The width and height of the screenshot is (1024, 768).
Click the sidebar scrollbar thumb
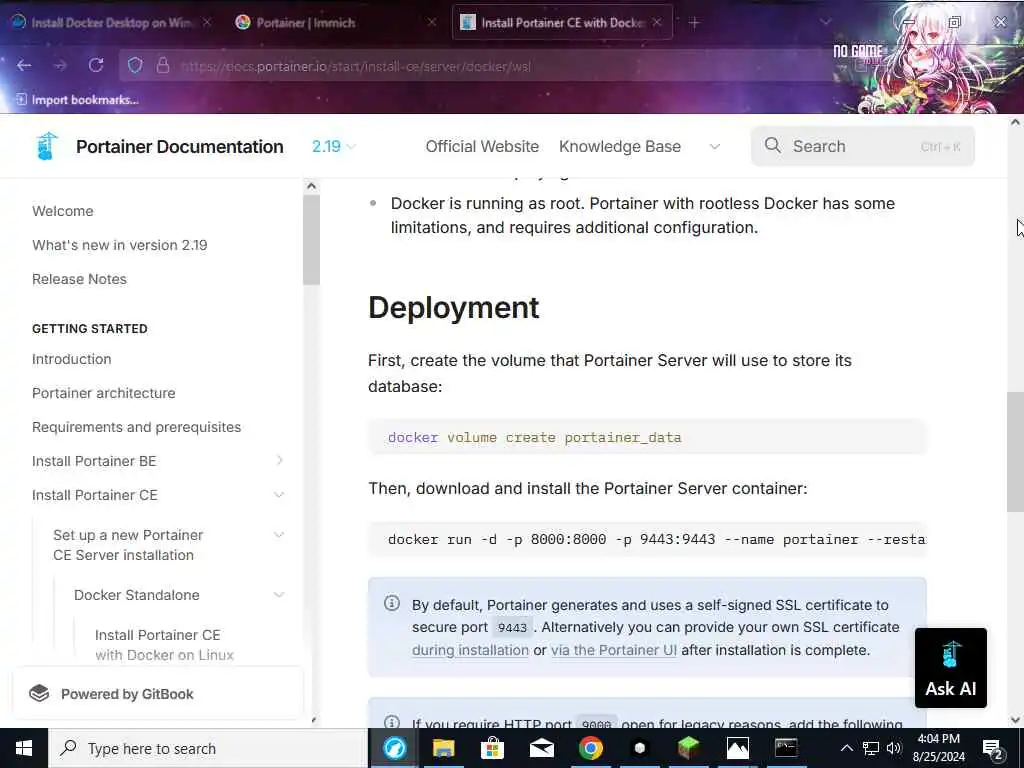pyautogui.click(x=312, y=240)
